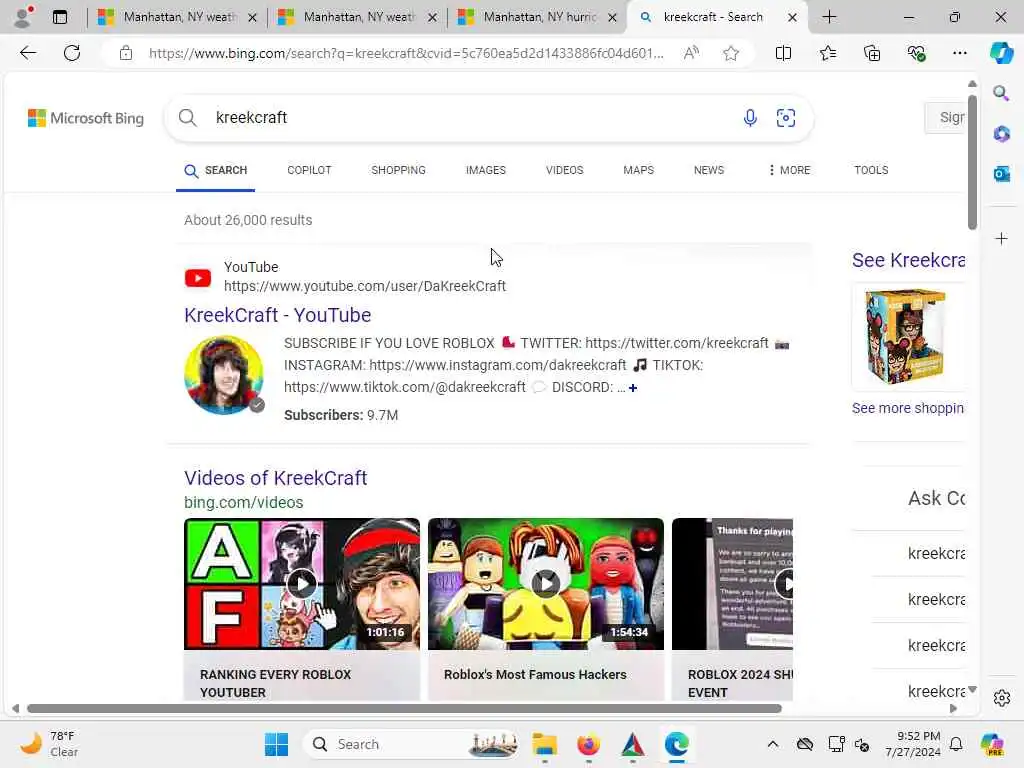Click the vertical page scrollbar
The width and height of the screenshot is (1024, 768).
pos(972,163)
